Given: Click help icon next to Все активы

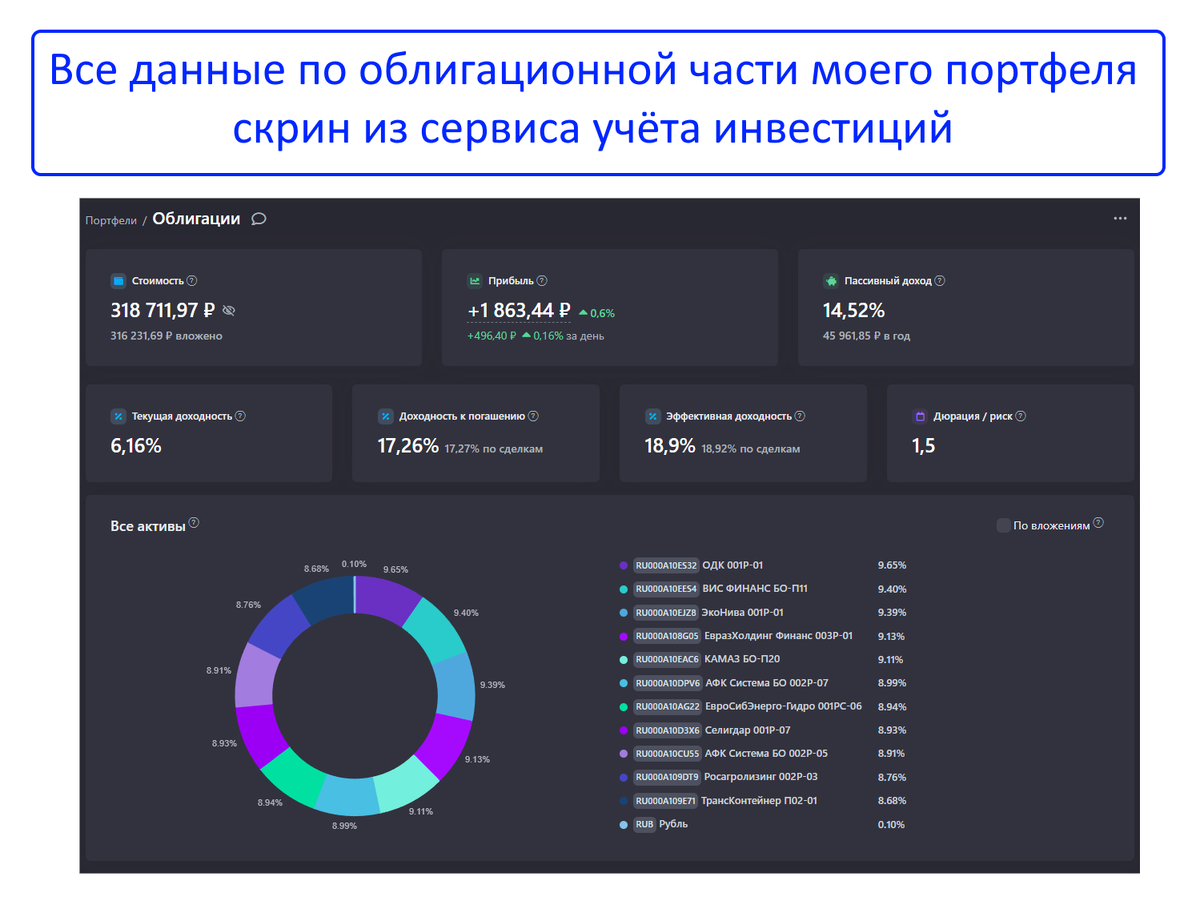Looking at the screenshot, I should pyautogui.click(x=194, y=523).
